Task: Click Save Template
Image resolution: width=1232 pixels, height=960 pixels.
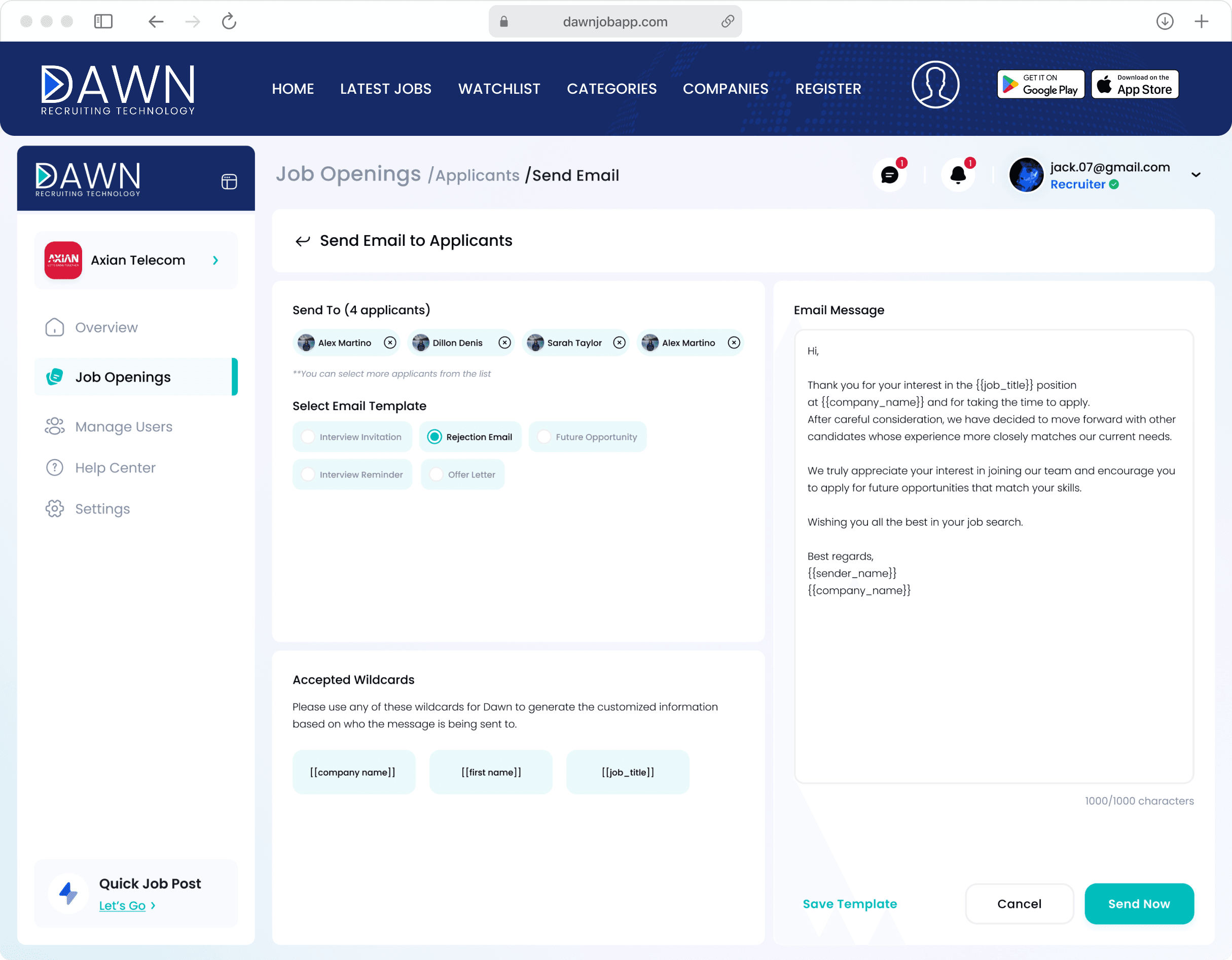Action: [850, 904]
